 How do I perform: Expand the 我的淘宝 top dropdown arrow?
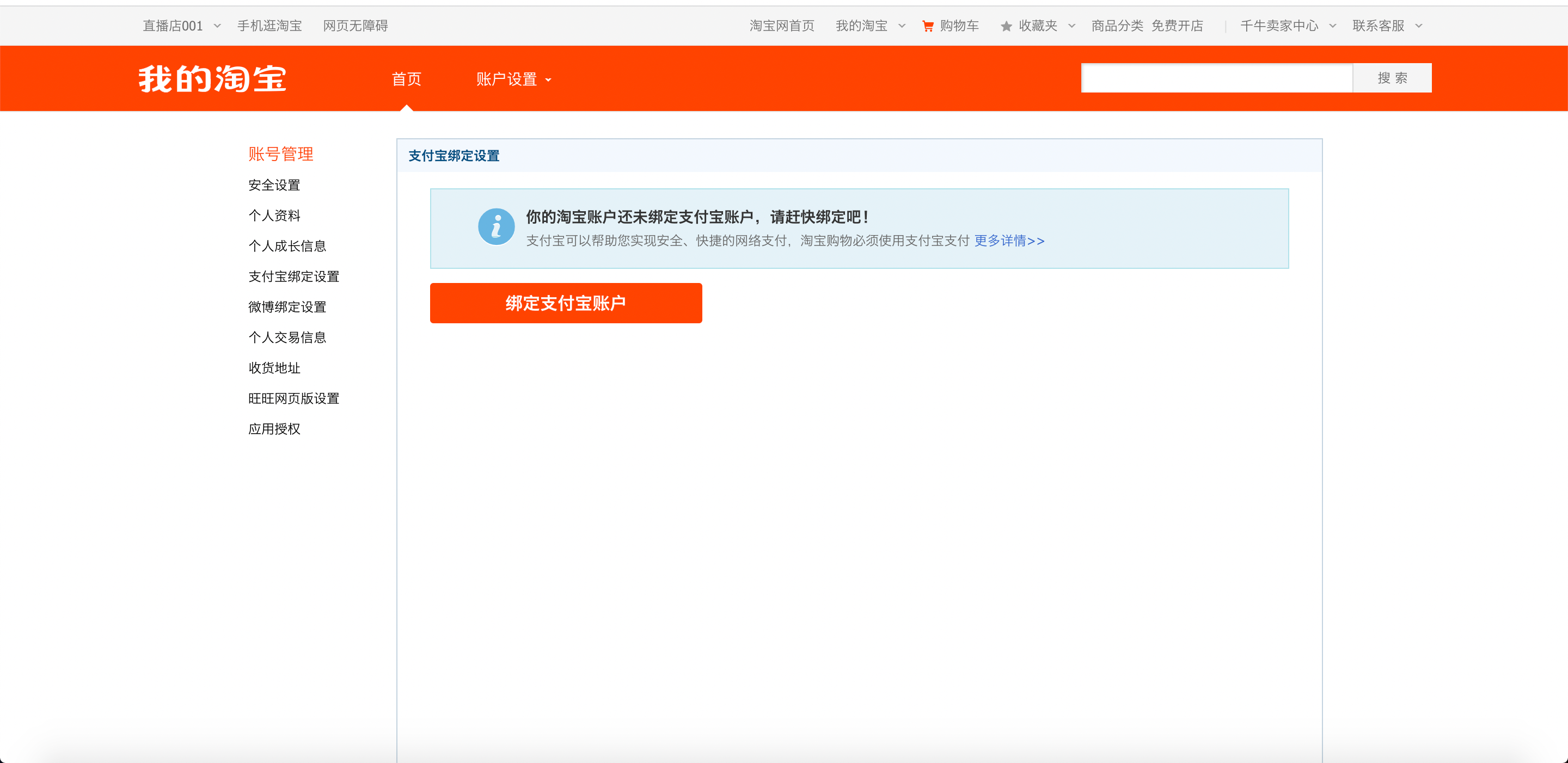pyautogui.click(x=902, y=26)
